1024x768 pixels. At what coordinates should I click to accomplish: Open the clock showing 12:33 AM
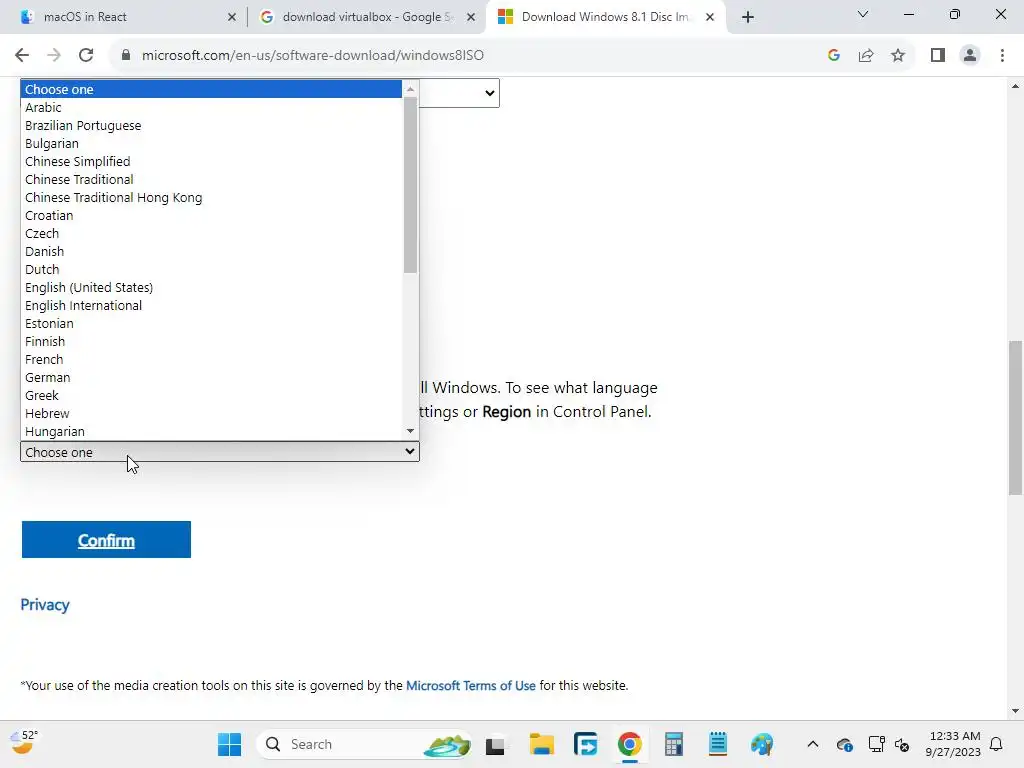point(953,744)
